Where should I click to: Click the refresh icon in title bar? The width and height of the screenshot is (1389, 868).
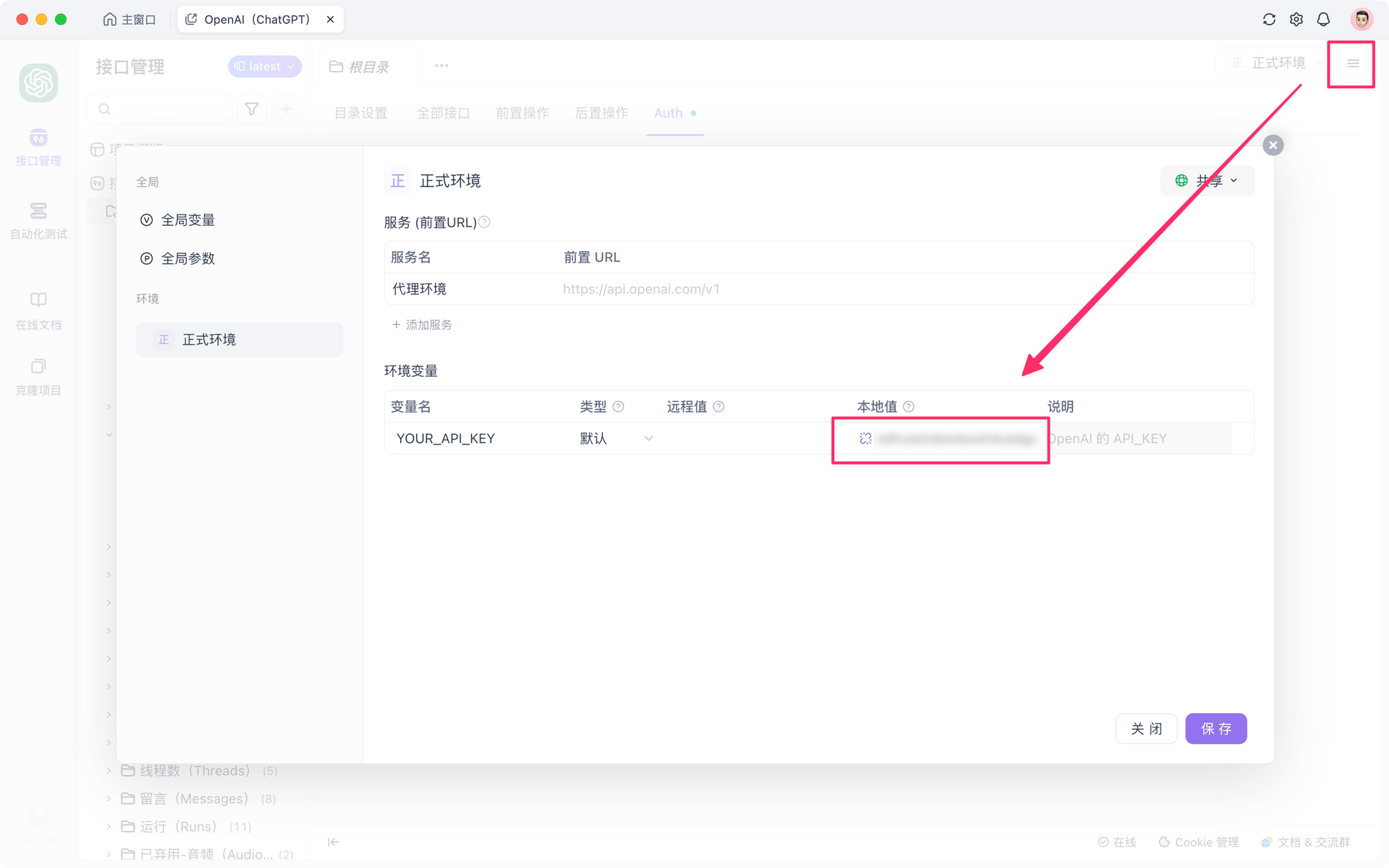click(1269, 19)
